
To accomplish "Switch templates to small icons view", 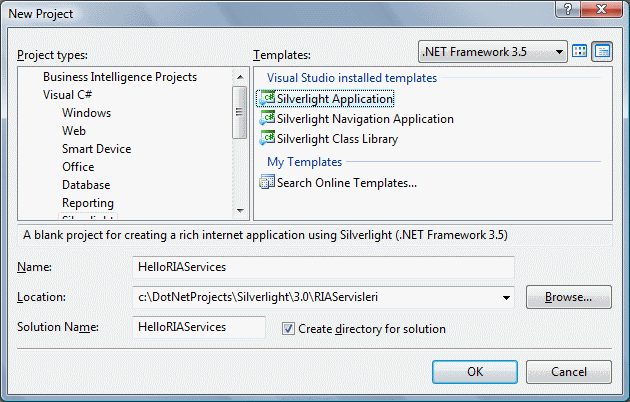I will coord(602,51).
